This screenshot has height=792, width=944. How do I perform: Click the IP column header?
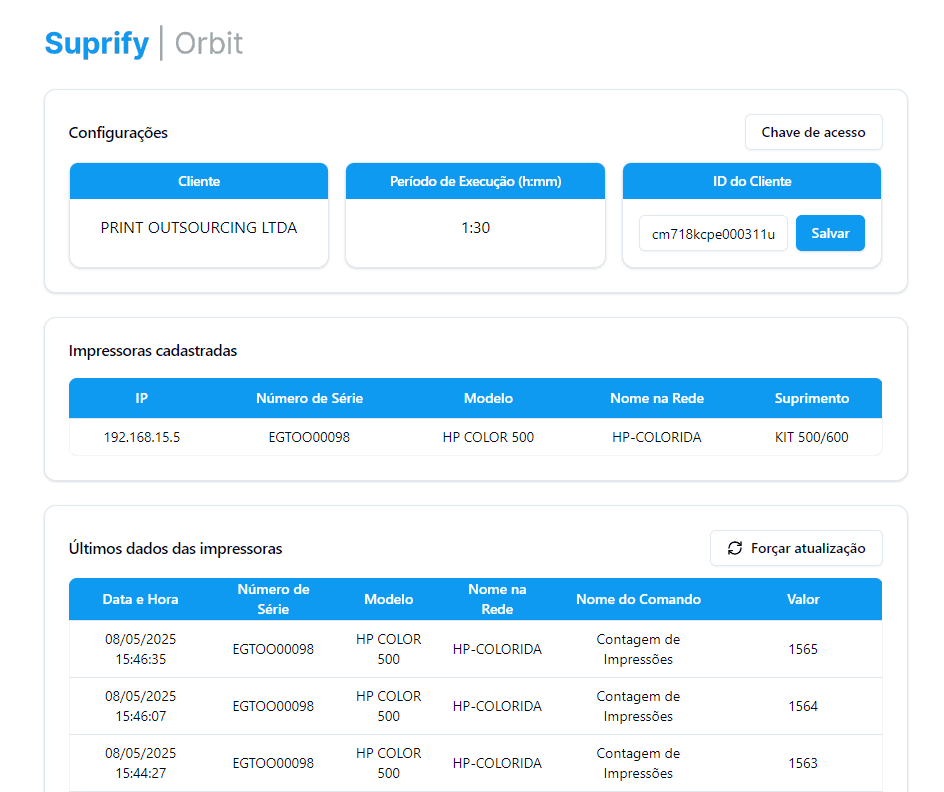[141, 398]
